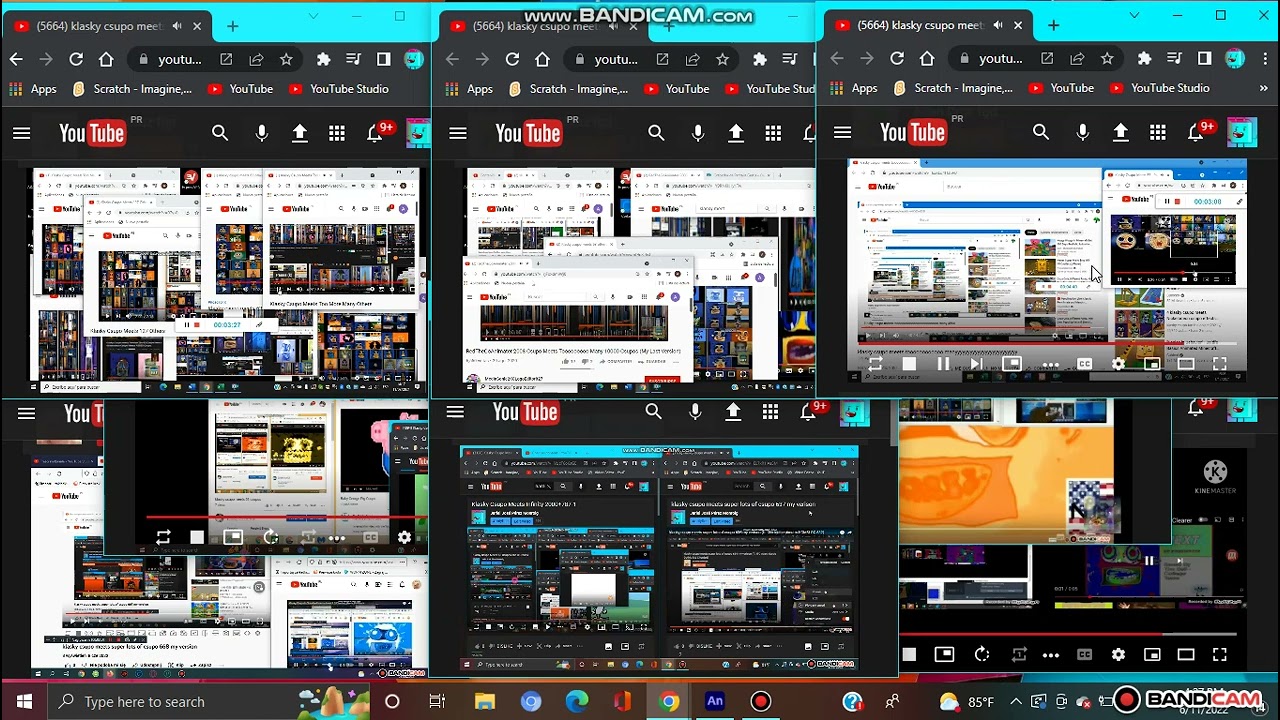Viewport: 1280px width, 720px height.
Task: Open Microsoft Edge from the taskbar
Action: pyautogui.click(x=577, y=701)
